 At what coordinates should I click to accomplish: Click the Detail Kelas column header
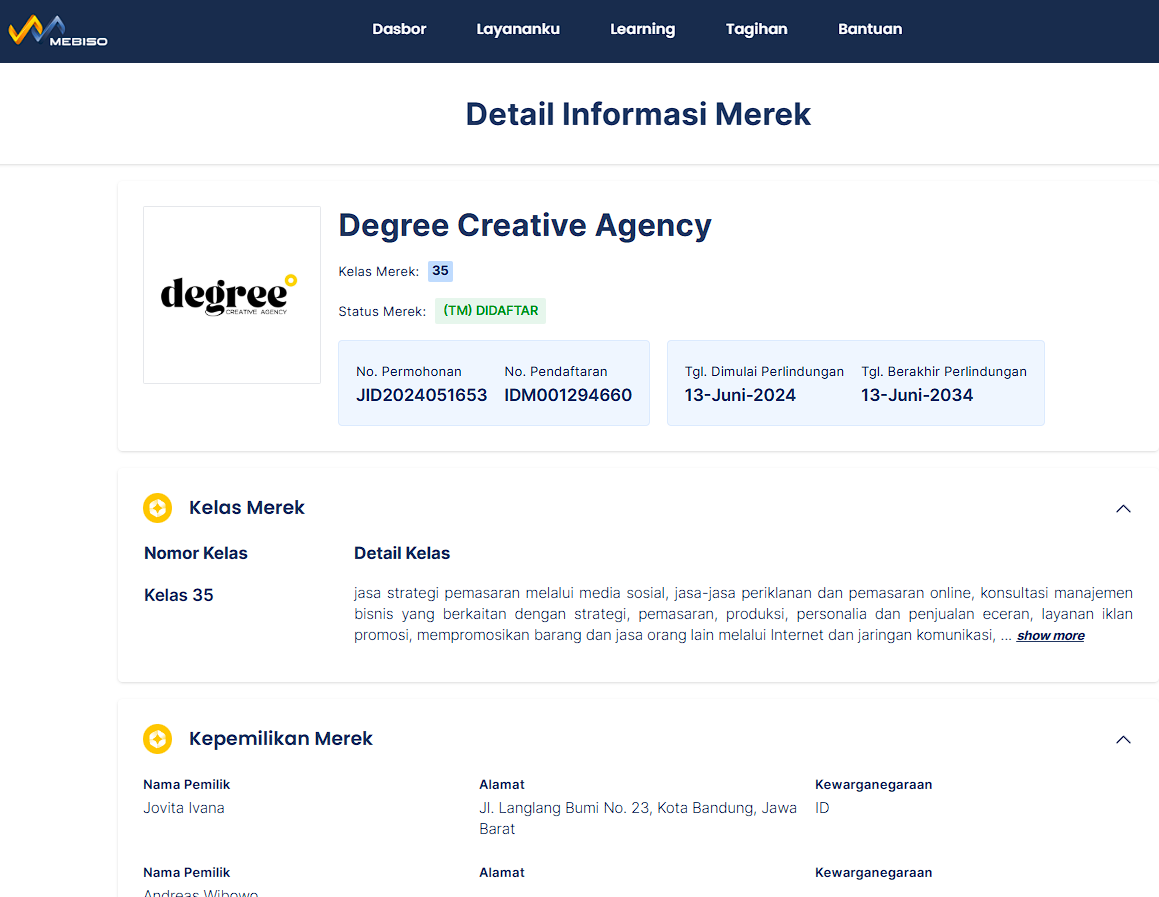[x=402, y=553]
